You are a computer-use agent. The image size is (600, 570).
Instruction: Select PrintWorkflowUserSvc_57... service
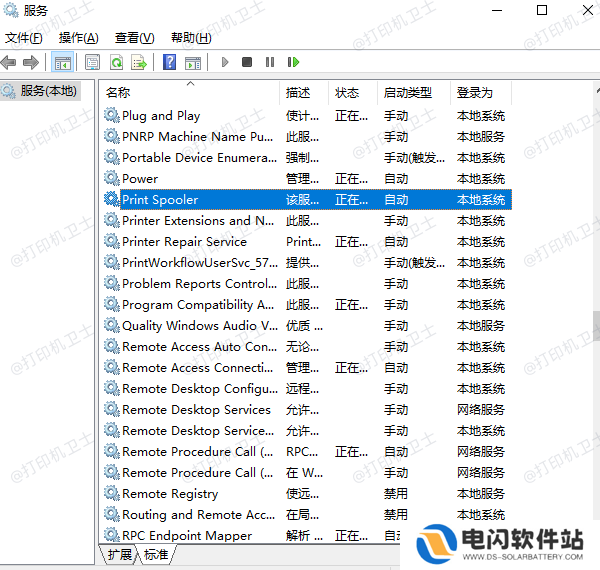(308, 262)
